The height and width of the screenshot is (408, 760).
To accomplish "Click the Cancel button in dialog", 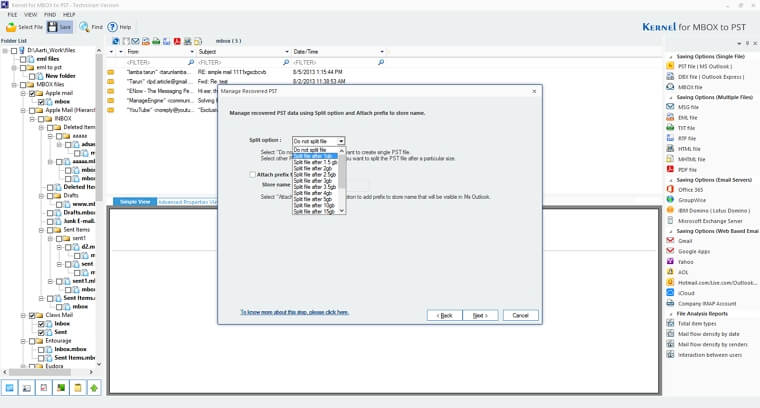I will (521, 315).
